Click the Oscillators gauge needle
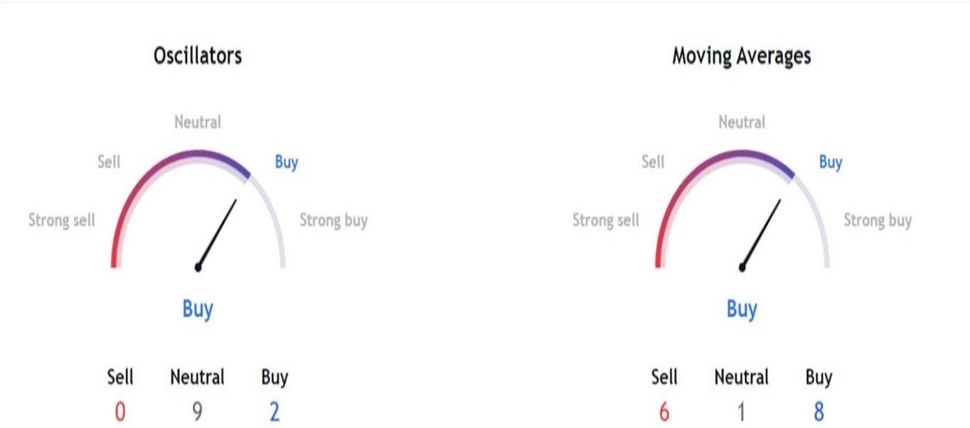Viewport: 970px width, 428px height. [218, 234]
